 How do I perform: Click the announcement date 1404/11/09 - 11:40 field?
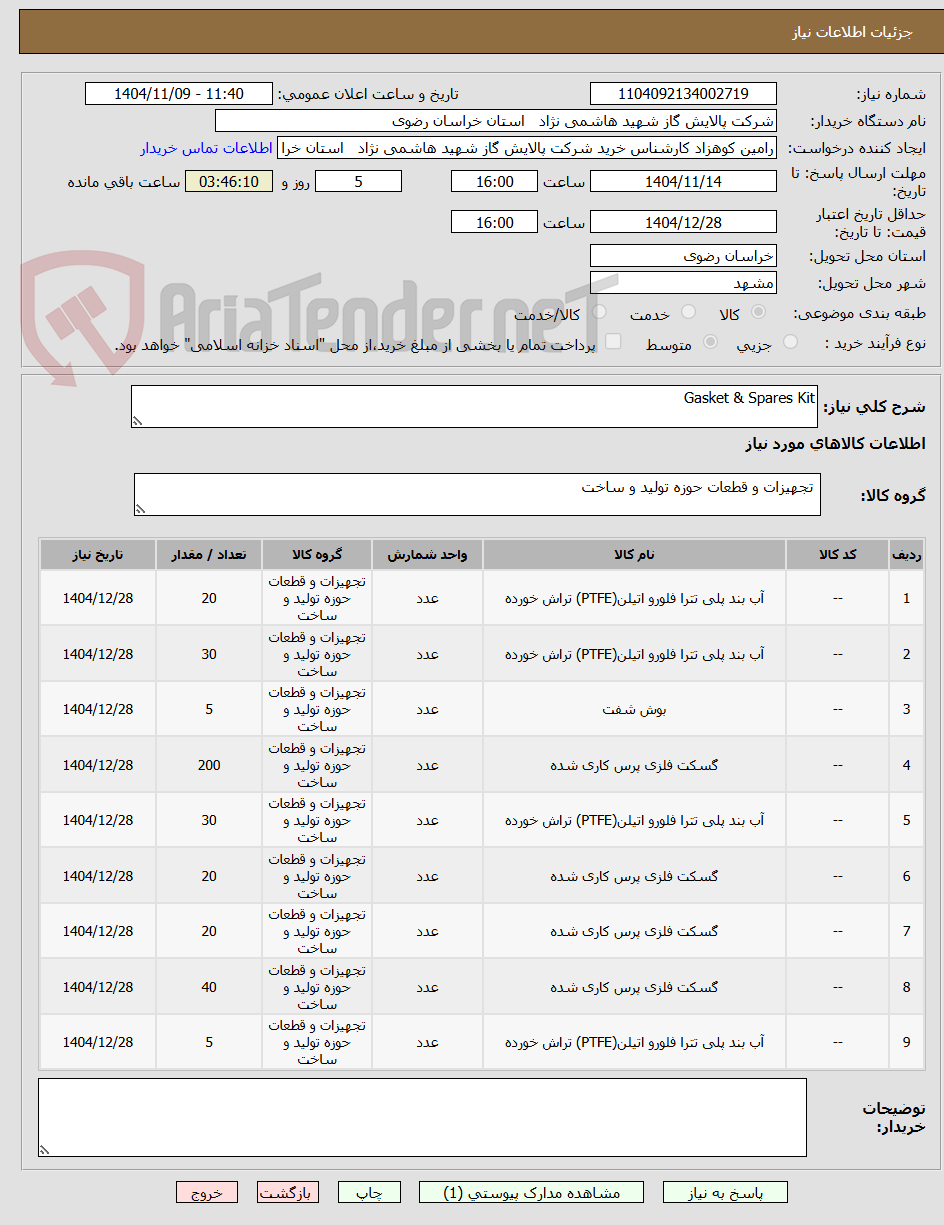179,94
